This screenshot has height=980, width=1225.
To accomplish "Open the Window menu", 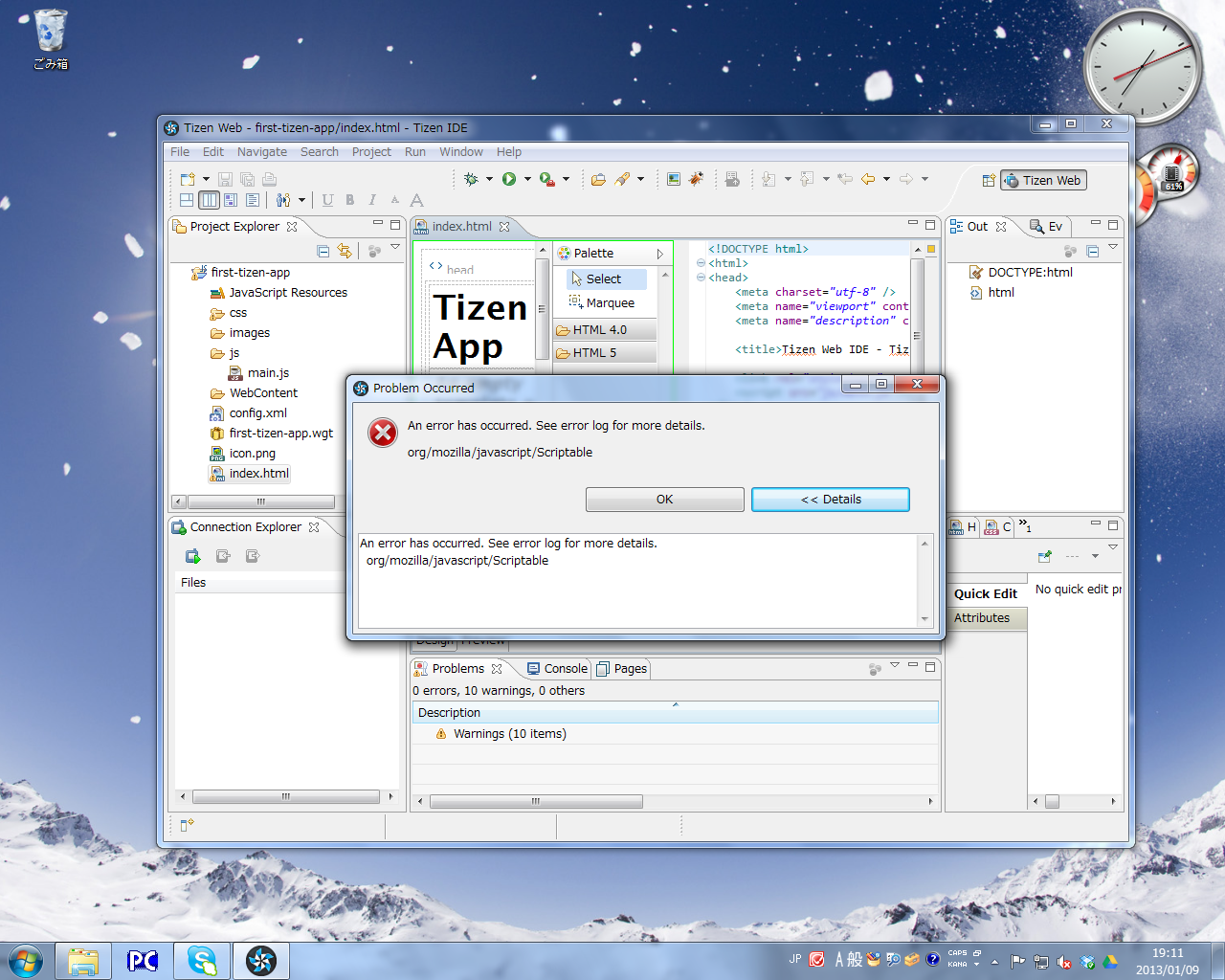I will (461, 152).
